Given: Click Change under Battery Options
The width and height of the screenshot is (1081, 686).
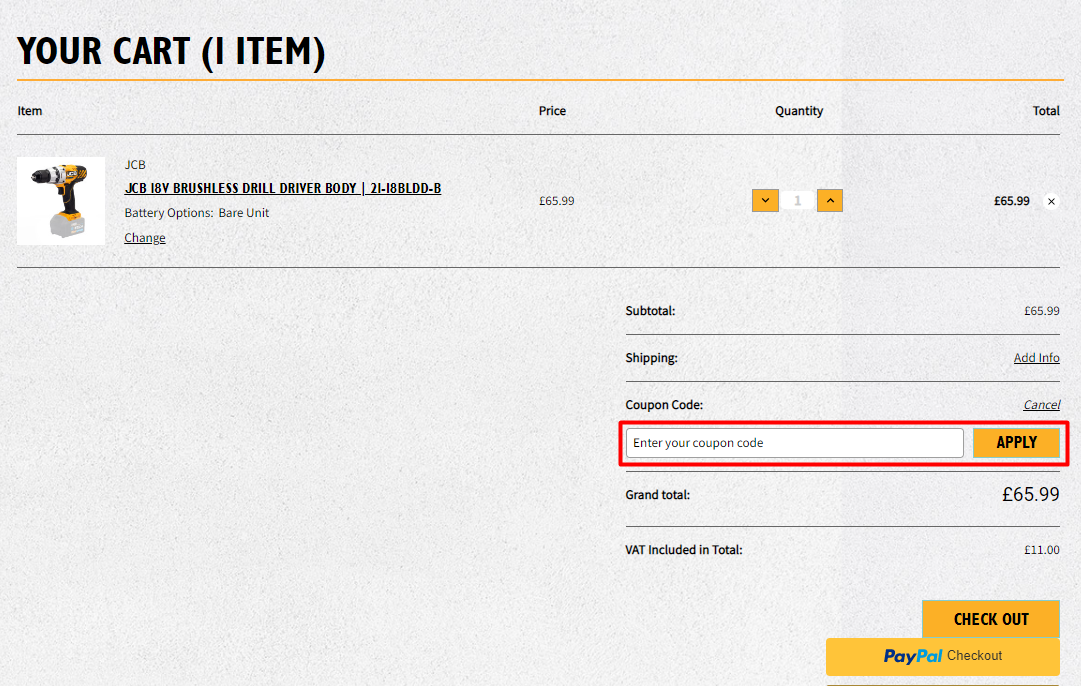Looking at the screenshot, I should click(x=145, y=238).
